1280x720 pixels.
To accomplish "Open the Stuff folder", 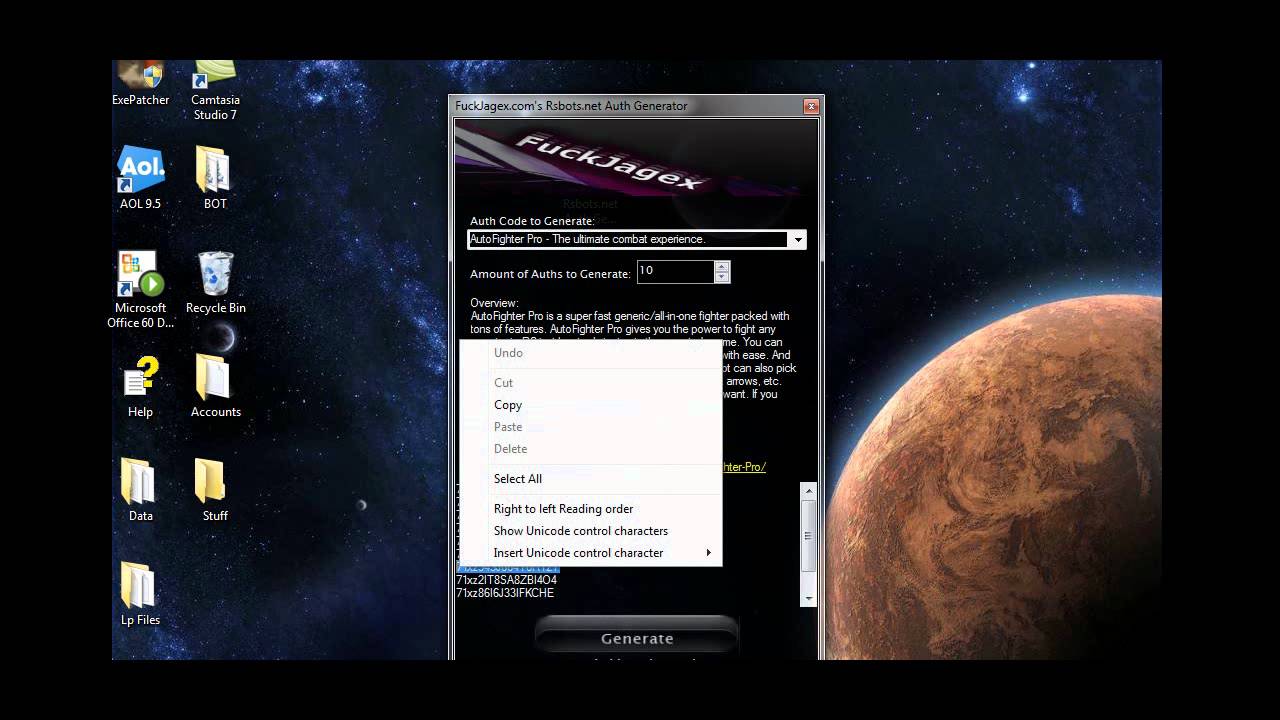I will (215, 491).
